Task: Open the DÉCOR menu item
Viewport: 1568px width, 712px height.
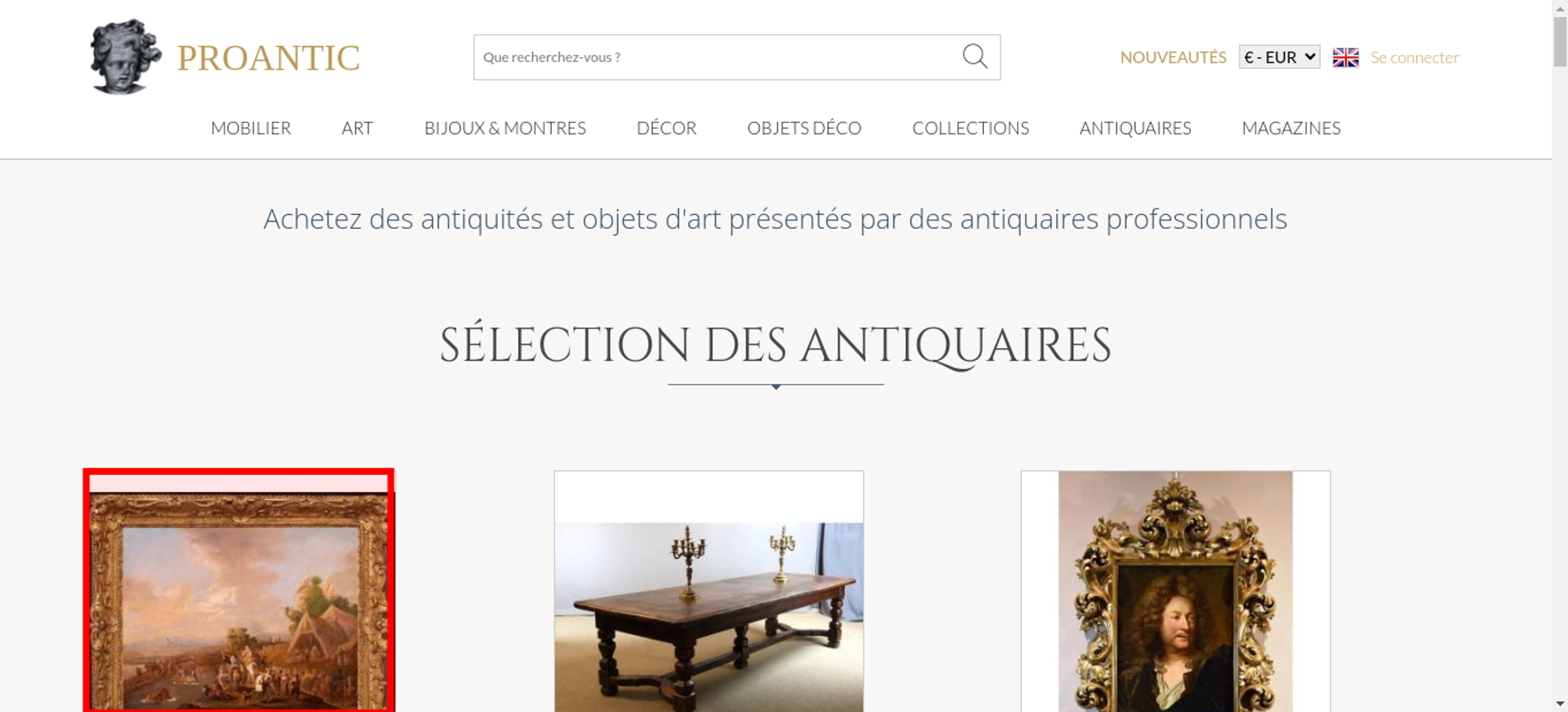Action: click(x=666, y=128)
